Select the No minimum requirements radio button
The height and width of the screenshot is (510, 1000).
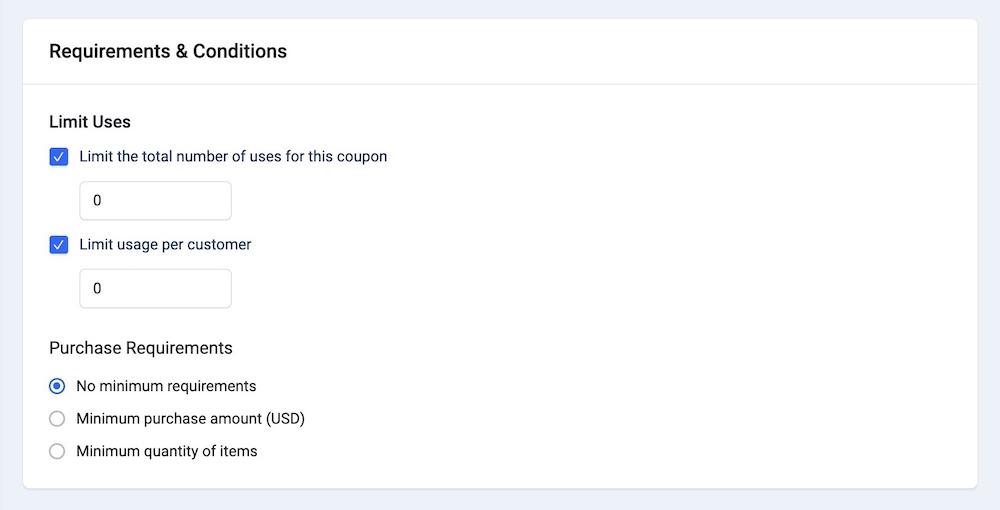57,386
